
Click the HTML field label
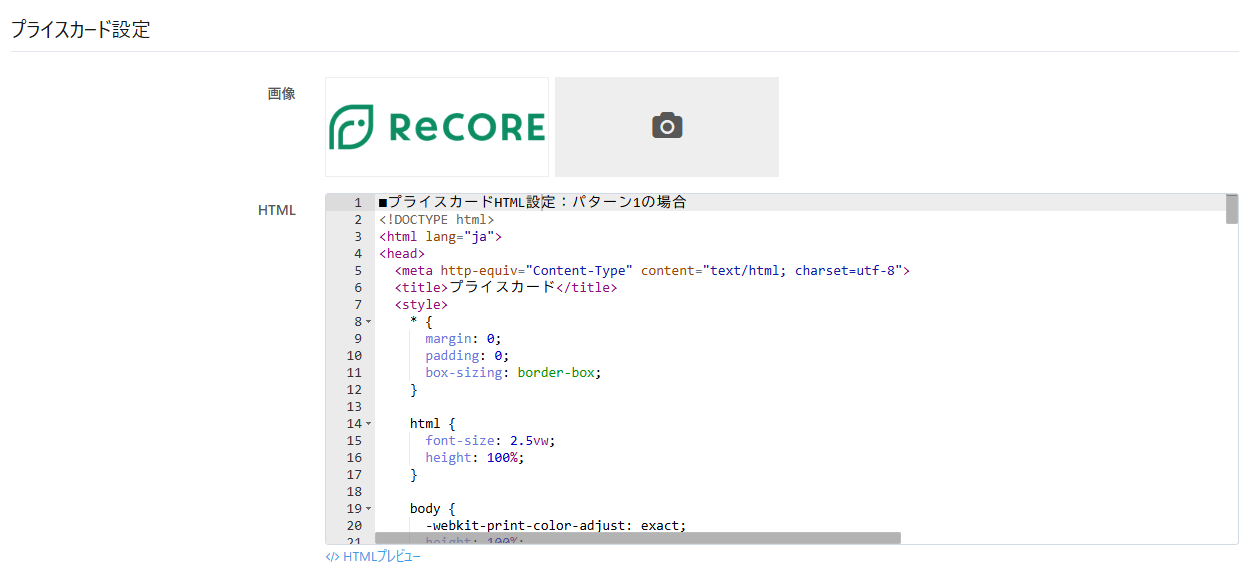[277, 210]
